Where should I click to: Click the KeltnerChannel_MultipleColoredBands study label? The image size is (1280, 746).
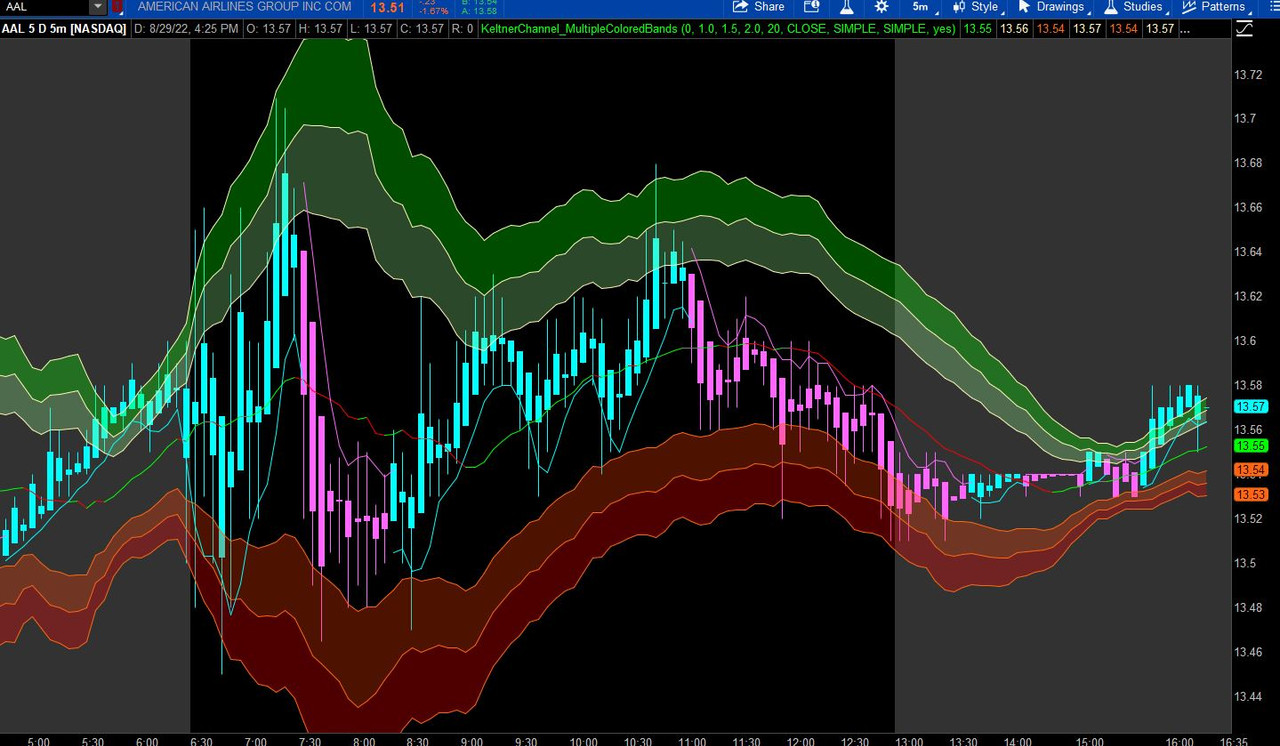pyautogui.click(x=718, y=29)
